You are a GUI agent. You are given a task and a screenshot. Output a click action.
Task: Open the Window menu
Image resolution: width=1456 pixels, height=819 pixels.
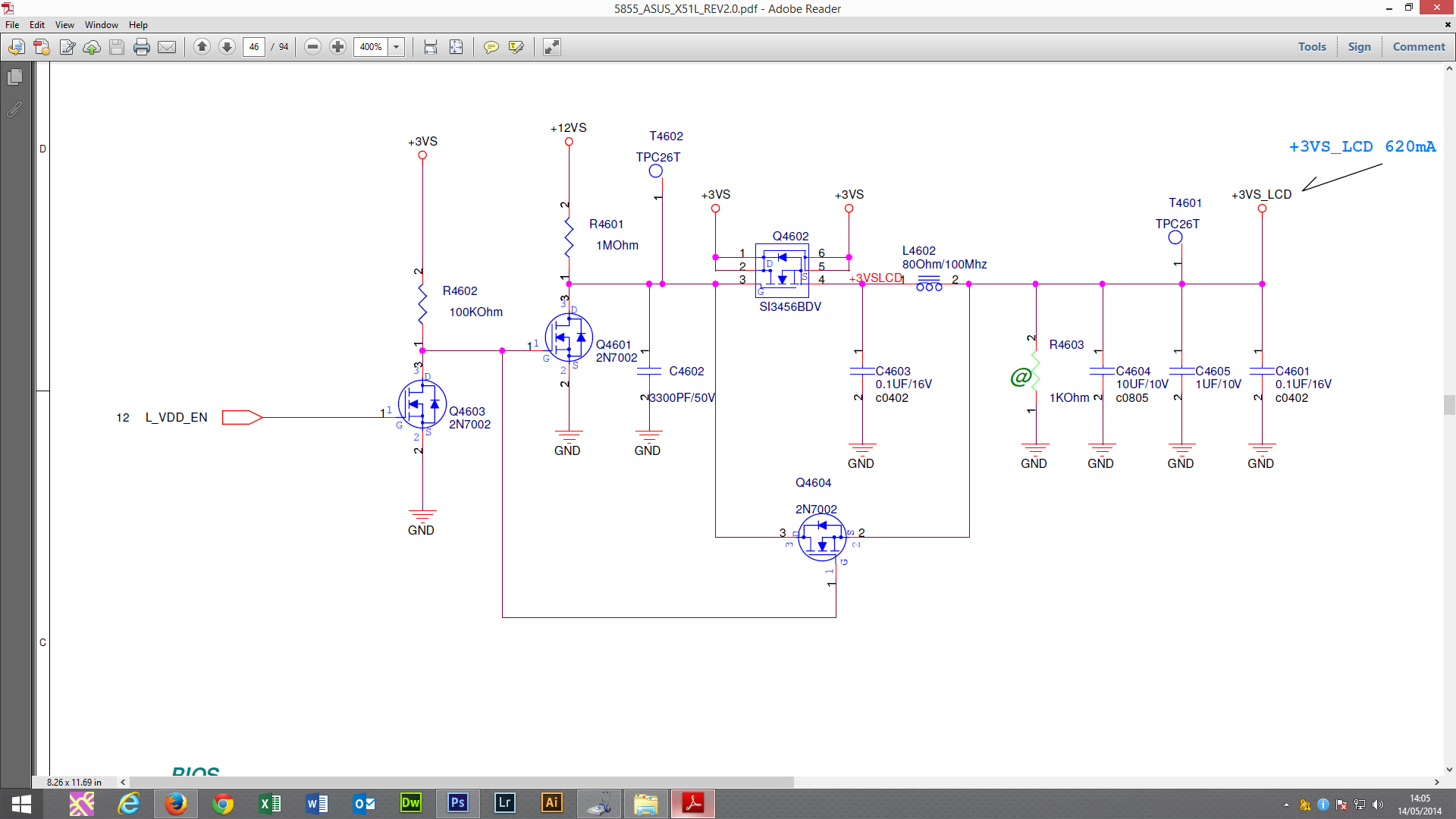tap(101, 25)
